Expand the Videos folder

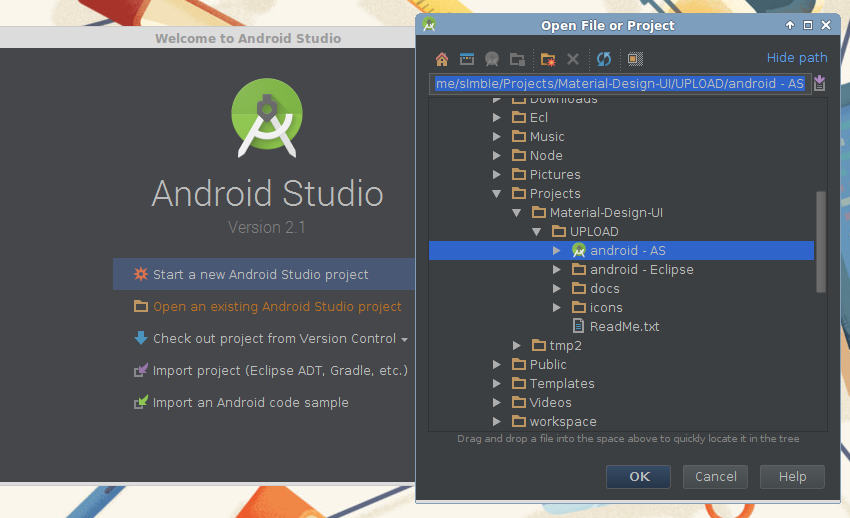pyautogui.click(x=496, y=402)
